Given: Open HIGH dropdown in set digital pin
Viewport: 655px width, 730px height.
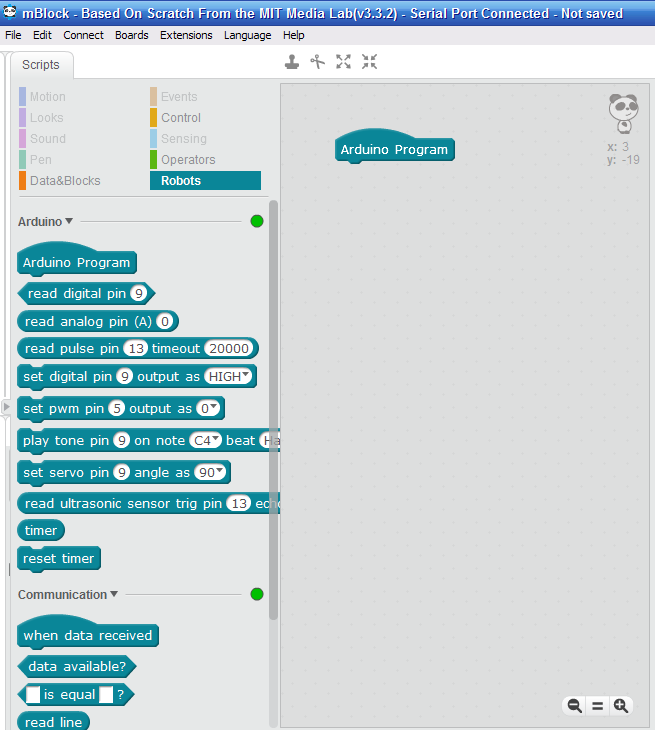Looking at the screenshot, I should point(228,376).
